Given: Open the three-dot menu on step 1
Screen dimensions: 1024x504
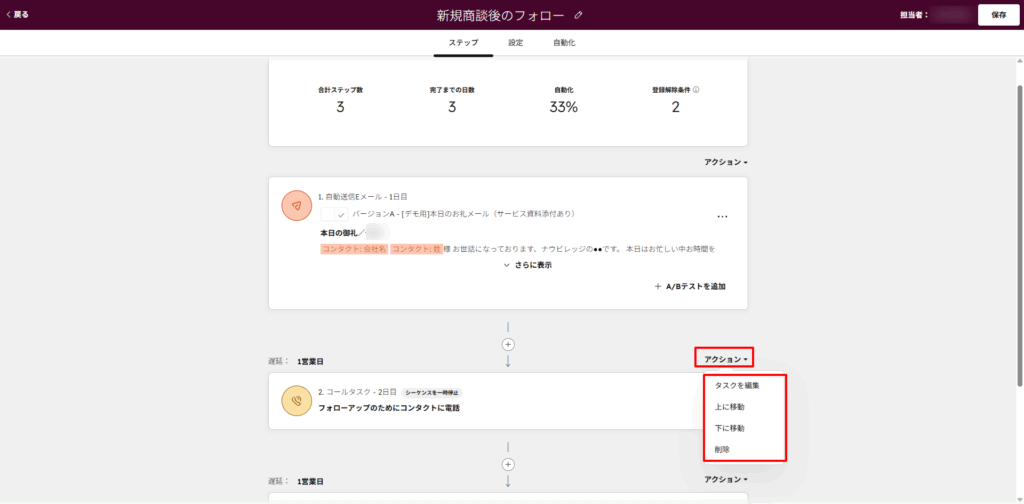Looking at the screenshot, I should [x=722, y=217].
